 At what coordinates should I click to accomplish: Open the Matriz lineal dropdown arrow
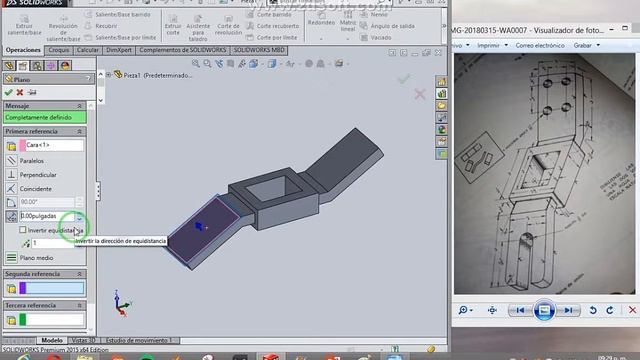pos(348,39)
